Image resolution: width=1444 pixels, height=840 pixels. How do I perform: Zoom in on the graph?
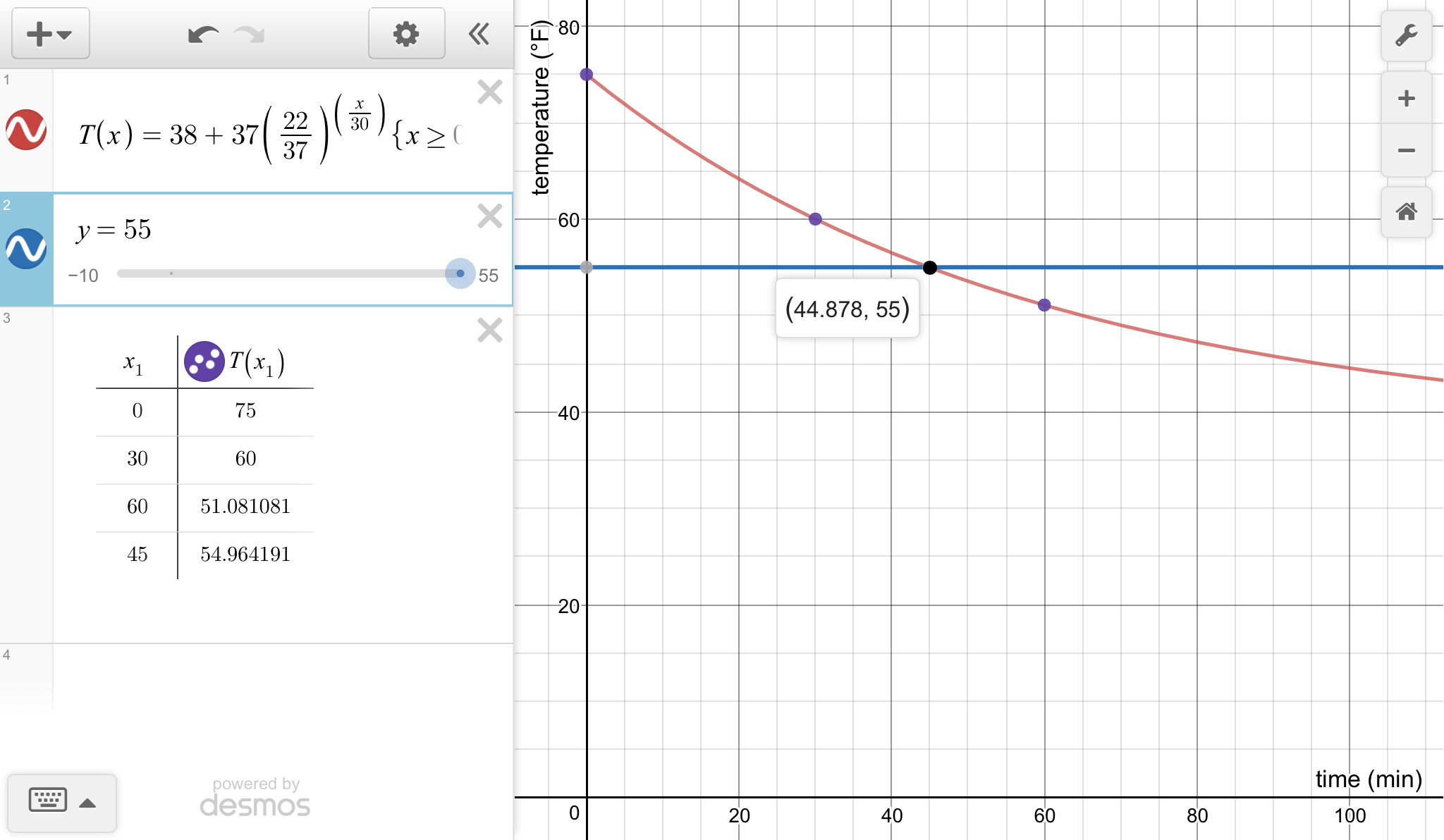click(1406, 98)
